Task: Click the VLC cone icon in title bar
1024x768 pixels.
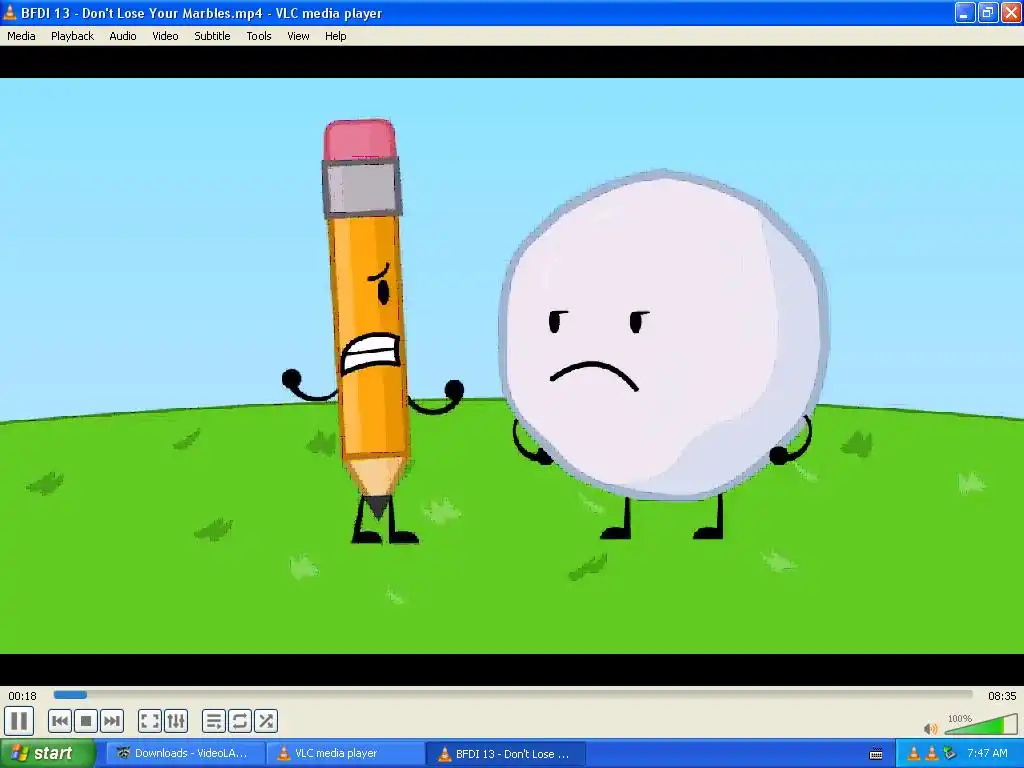Action: tap(10, 12)
